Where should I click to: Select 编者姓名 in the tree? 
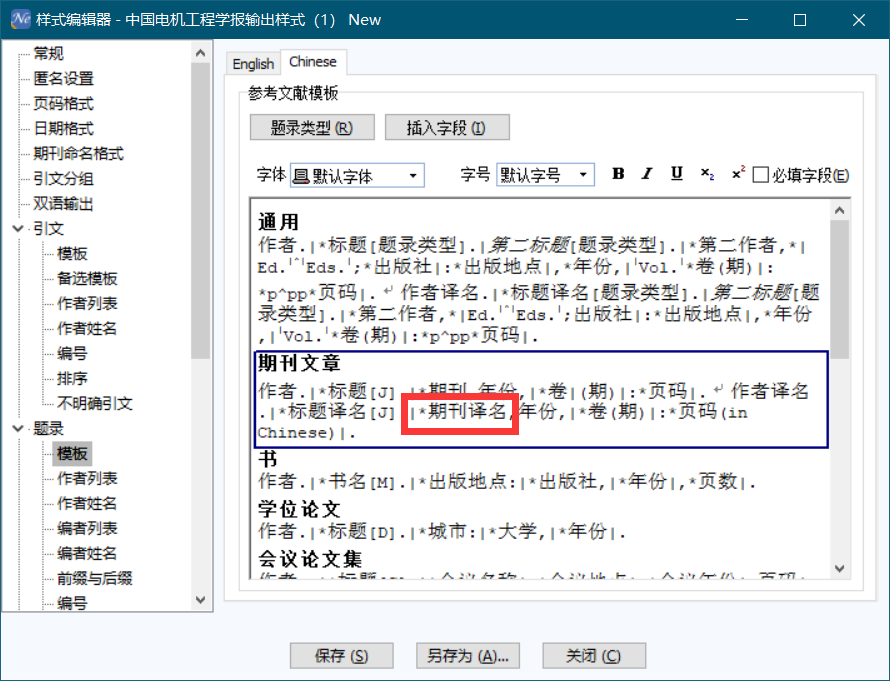click(x=87, y=553)
